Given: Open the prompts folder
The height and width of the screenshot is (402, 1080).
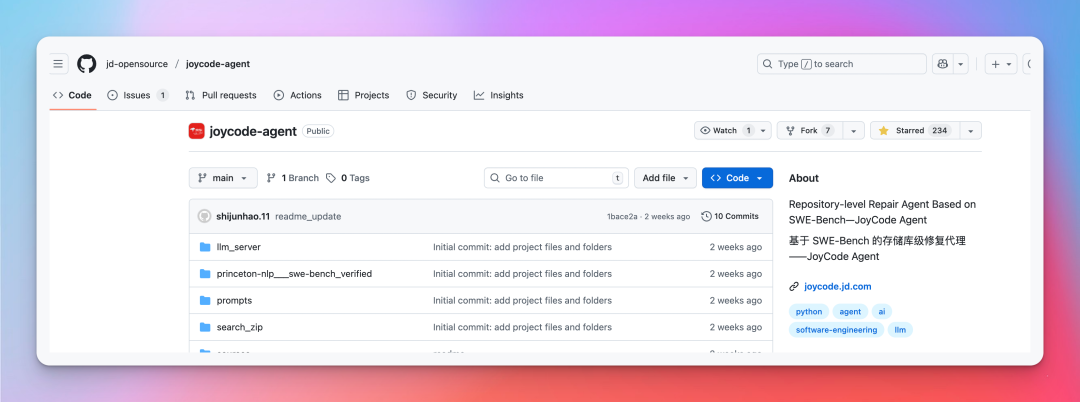Looking at the screenshot, I should pos(234,300).
